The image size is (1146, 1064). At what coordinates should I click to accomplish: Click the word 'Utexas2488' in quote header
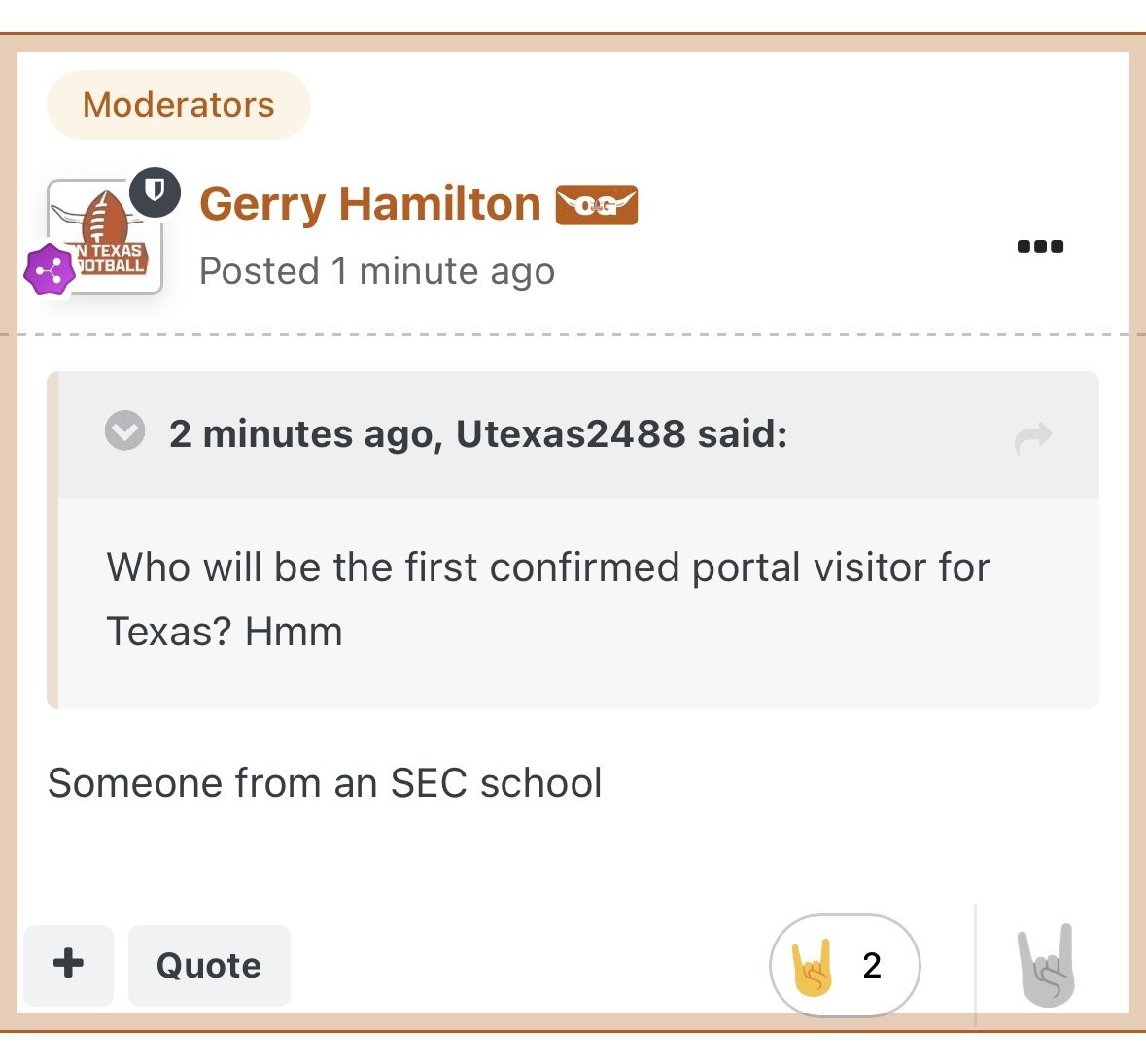pos(570,434)
